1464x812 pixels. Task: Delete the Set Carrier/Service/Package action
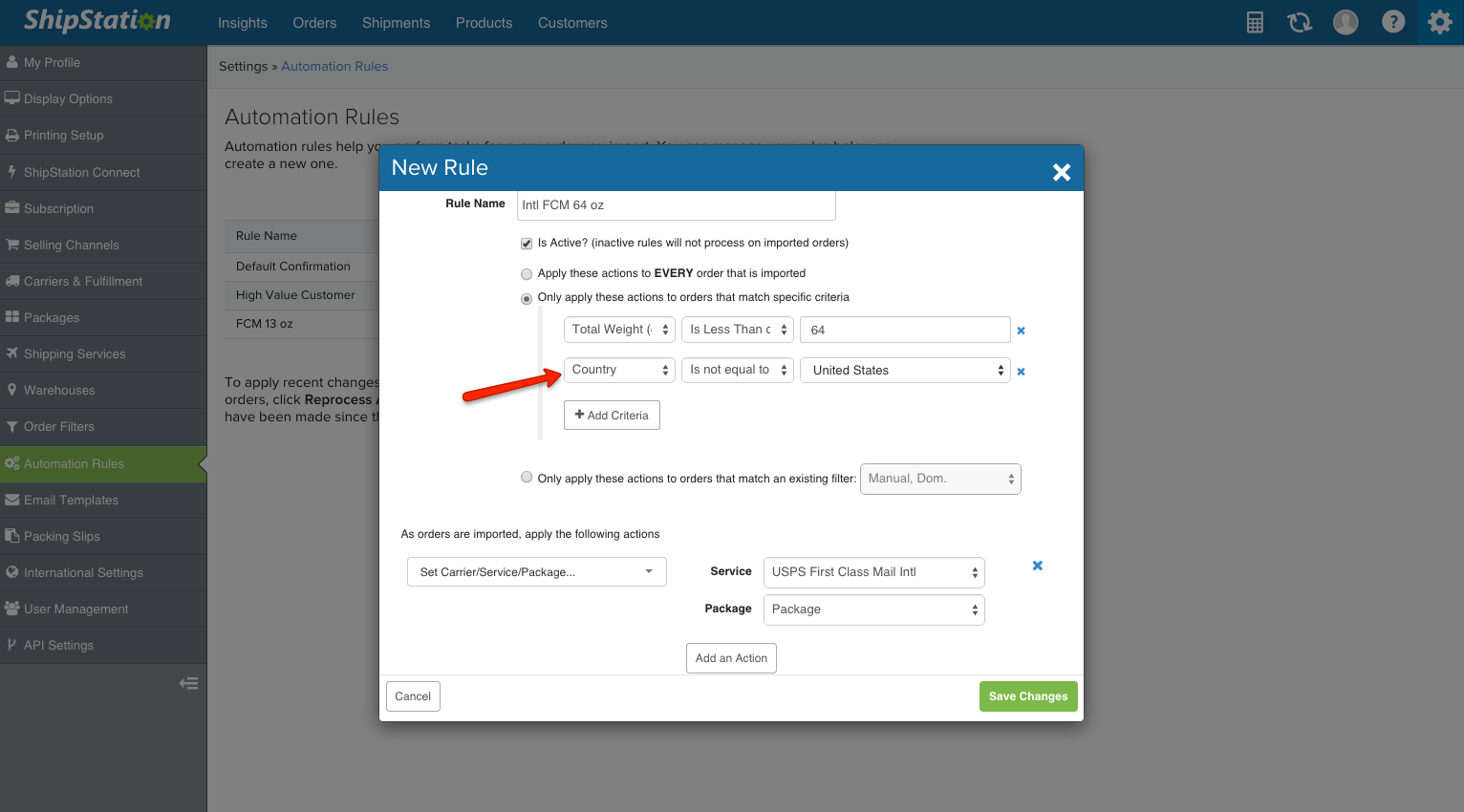point(1037,566)
